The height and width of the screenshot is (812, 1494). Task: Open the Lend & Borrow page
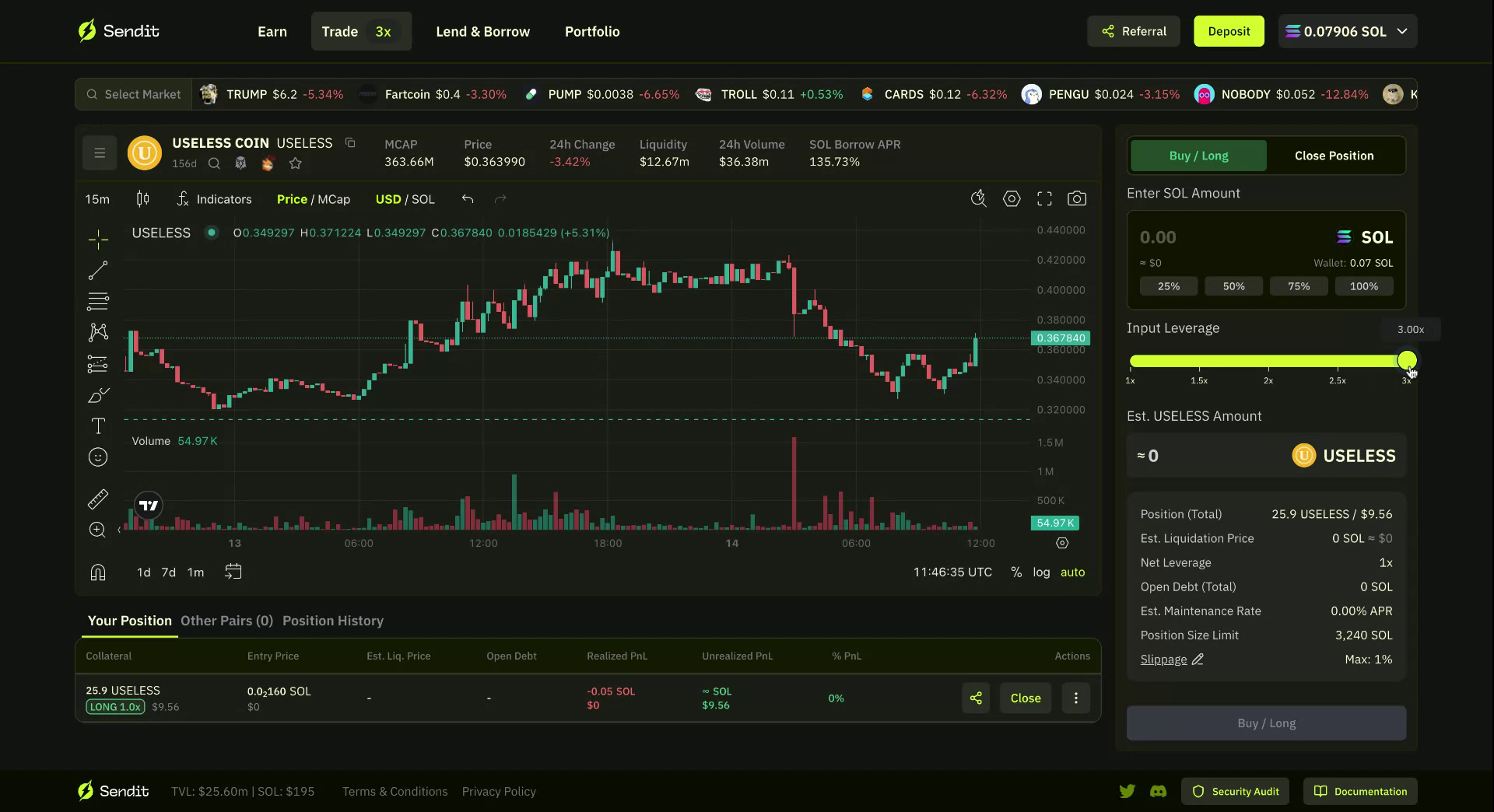coord(482,32)
